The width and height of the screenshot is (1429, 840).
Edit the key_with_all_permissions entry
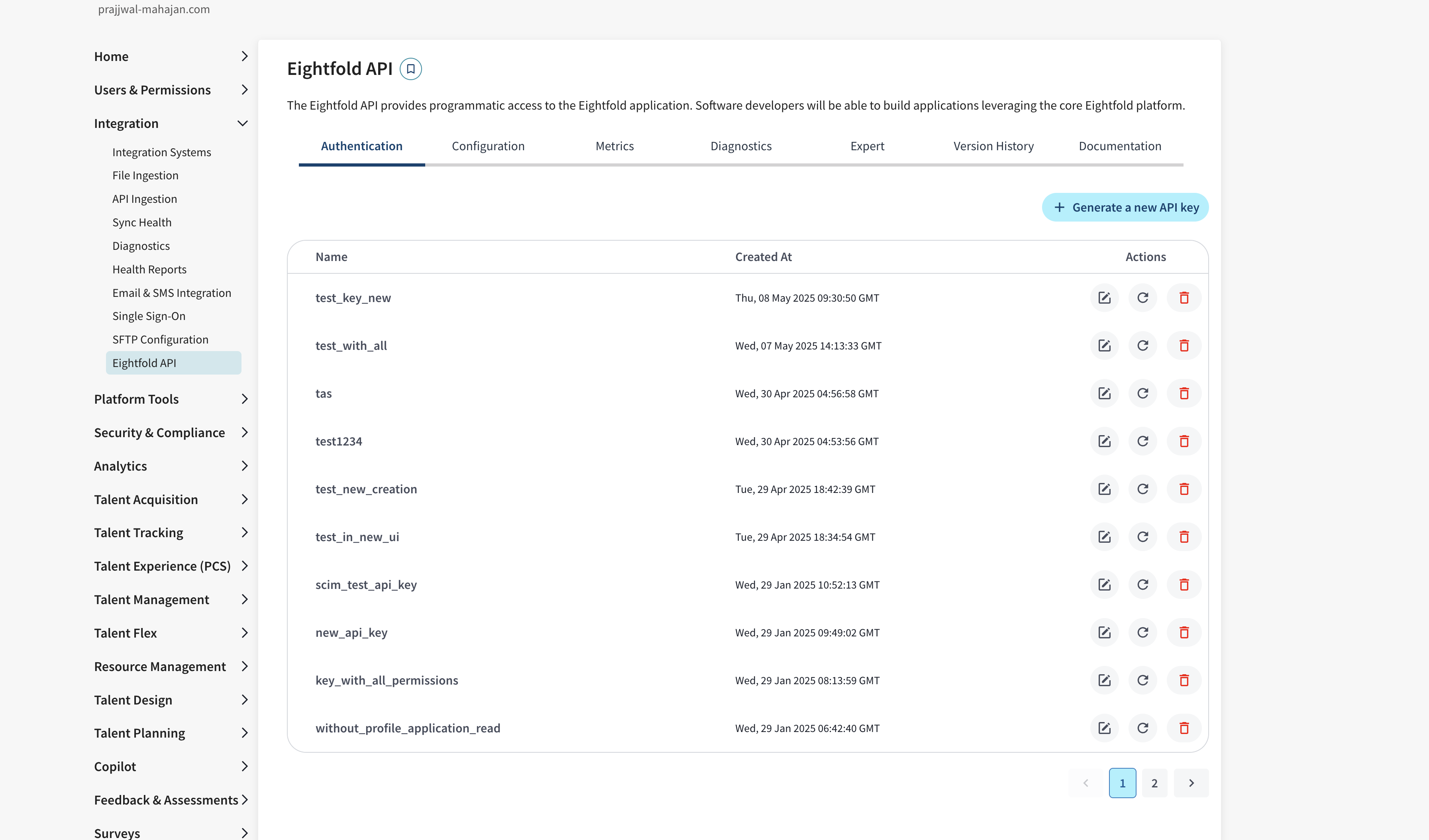(1104, 680)
